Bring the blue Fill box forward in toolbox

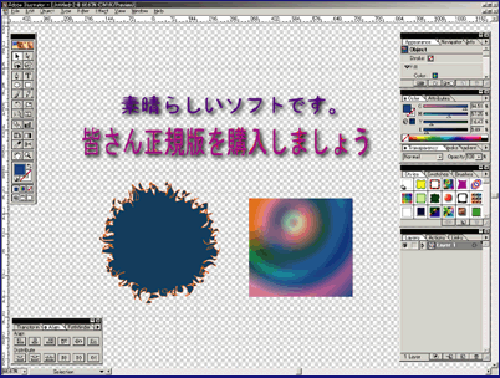(20, 169)
